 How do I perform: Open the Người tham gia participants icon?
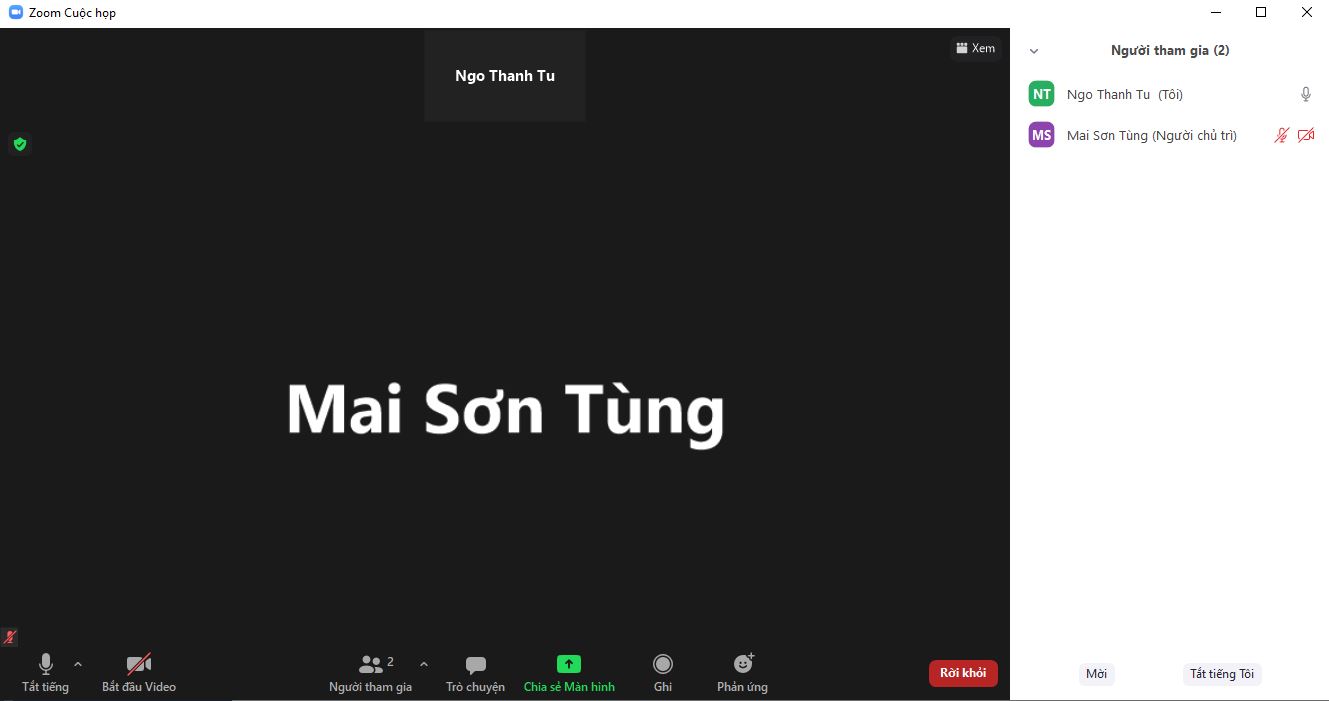click(371, 664)
